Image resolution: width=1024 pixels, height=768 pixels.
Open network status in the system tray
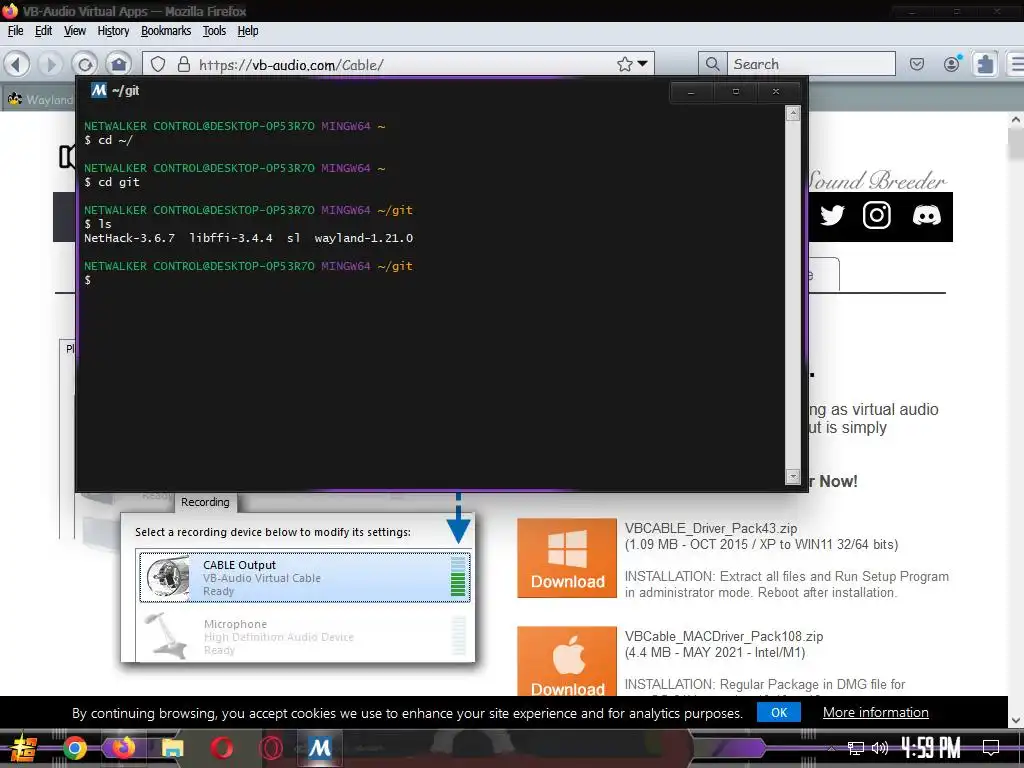pos(855,748)
